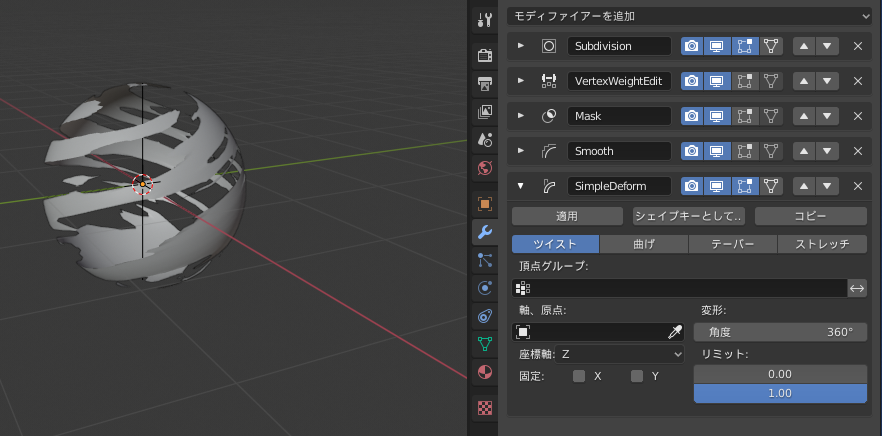
Task: Toggle SimpleDeform on-cage editing
Action: (771, 186)
